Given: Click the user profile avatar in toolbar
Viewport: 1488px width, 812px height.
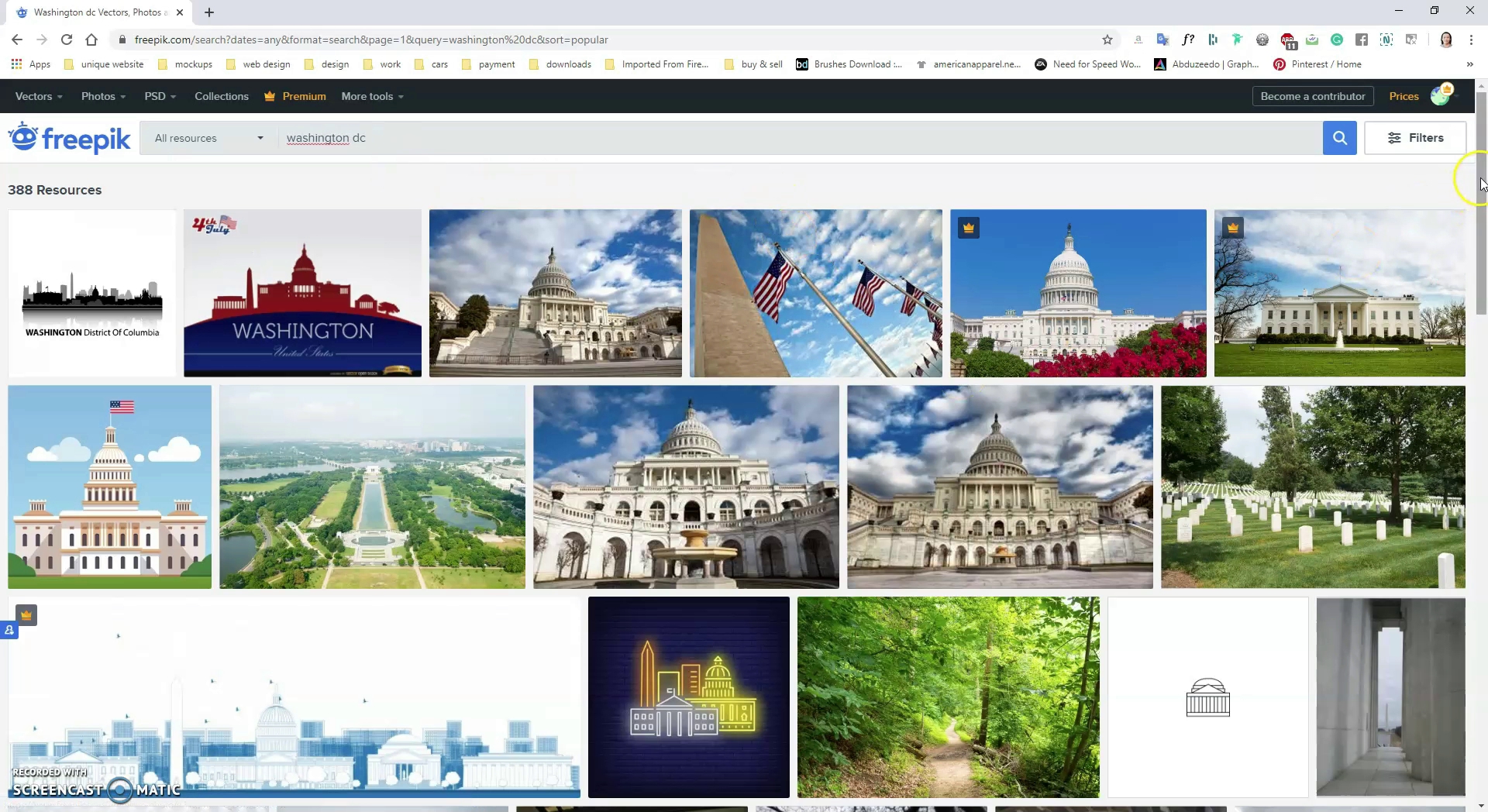Looking at the screenshot, I should [1447, 39].
